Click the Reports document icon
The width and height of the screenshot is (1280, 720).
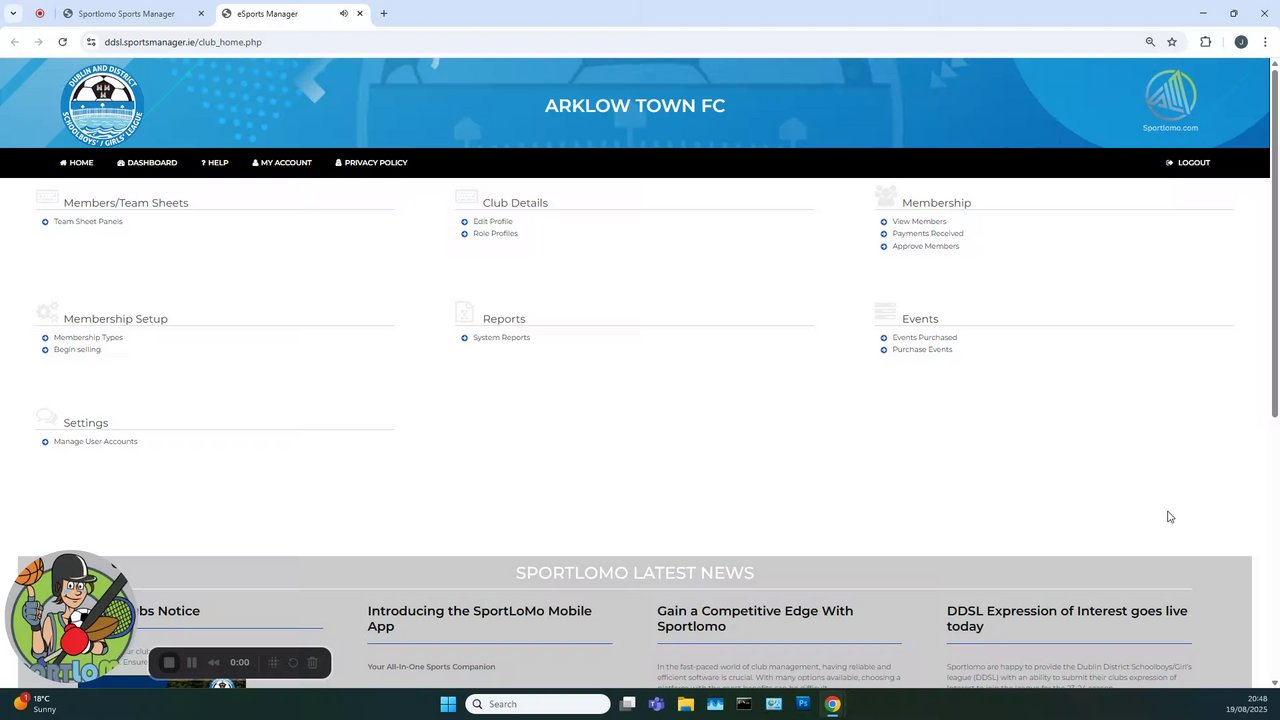(x=464, y=312)
